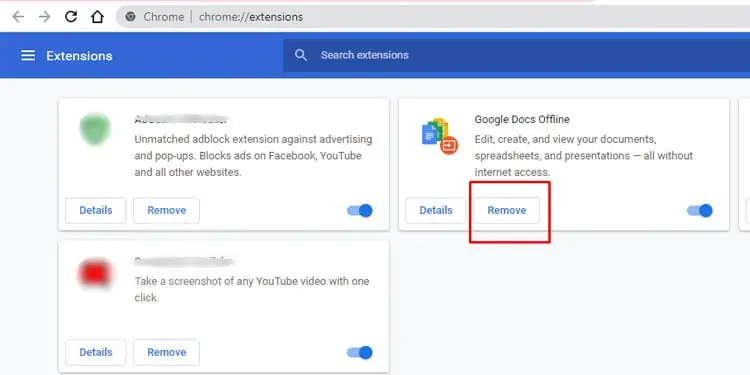Click the chrome://extensions address bar

coord(433,17)
